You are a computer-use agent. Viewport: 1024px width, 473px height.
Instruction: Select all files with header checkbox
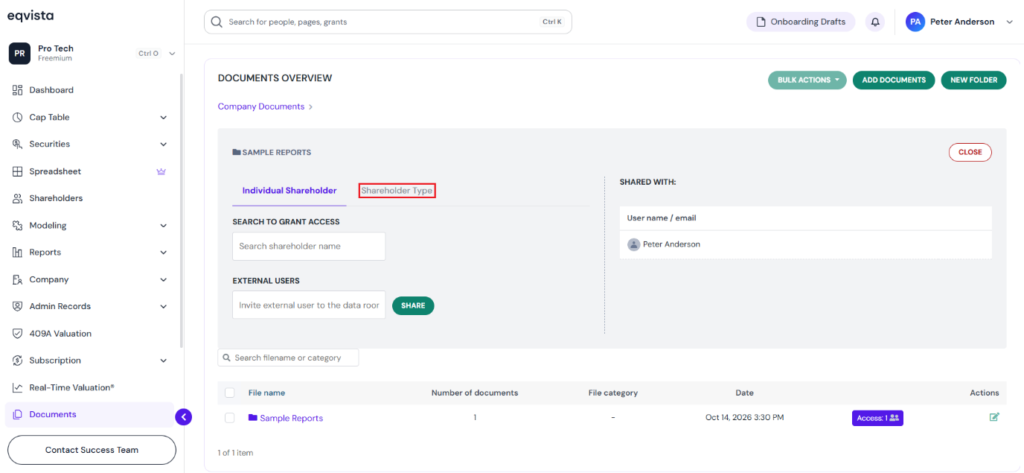(x=230, y=393)
